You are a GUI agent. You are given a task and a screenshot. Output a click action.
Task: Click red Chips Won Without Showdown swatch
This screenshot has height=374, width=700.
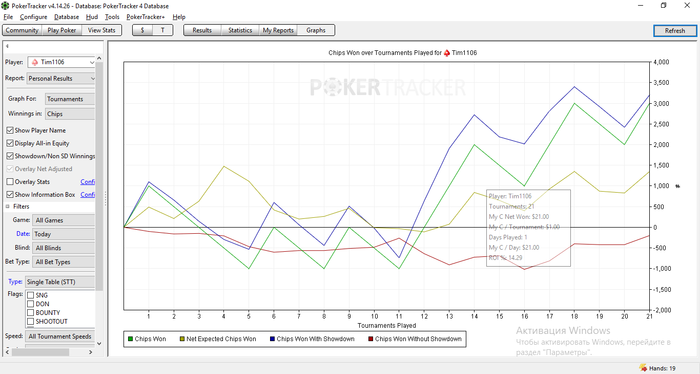pyautogui.click(x=371, y=339)
